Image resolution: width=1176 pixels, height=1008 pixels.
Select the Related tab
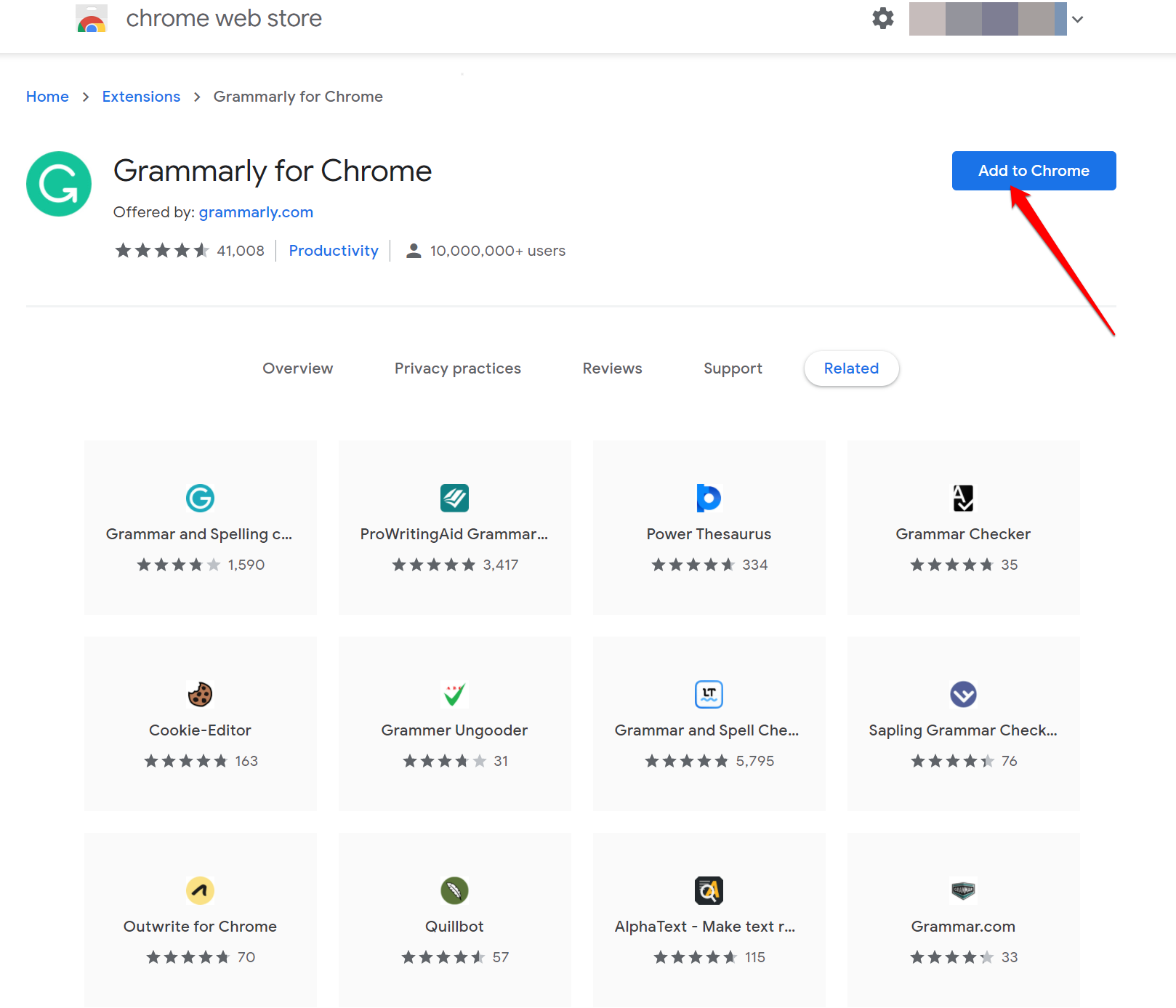tap(851, 368)
